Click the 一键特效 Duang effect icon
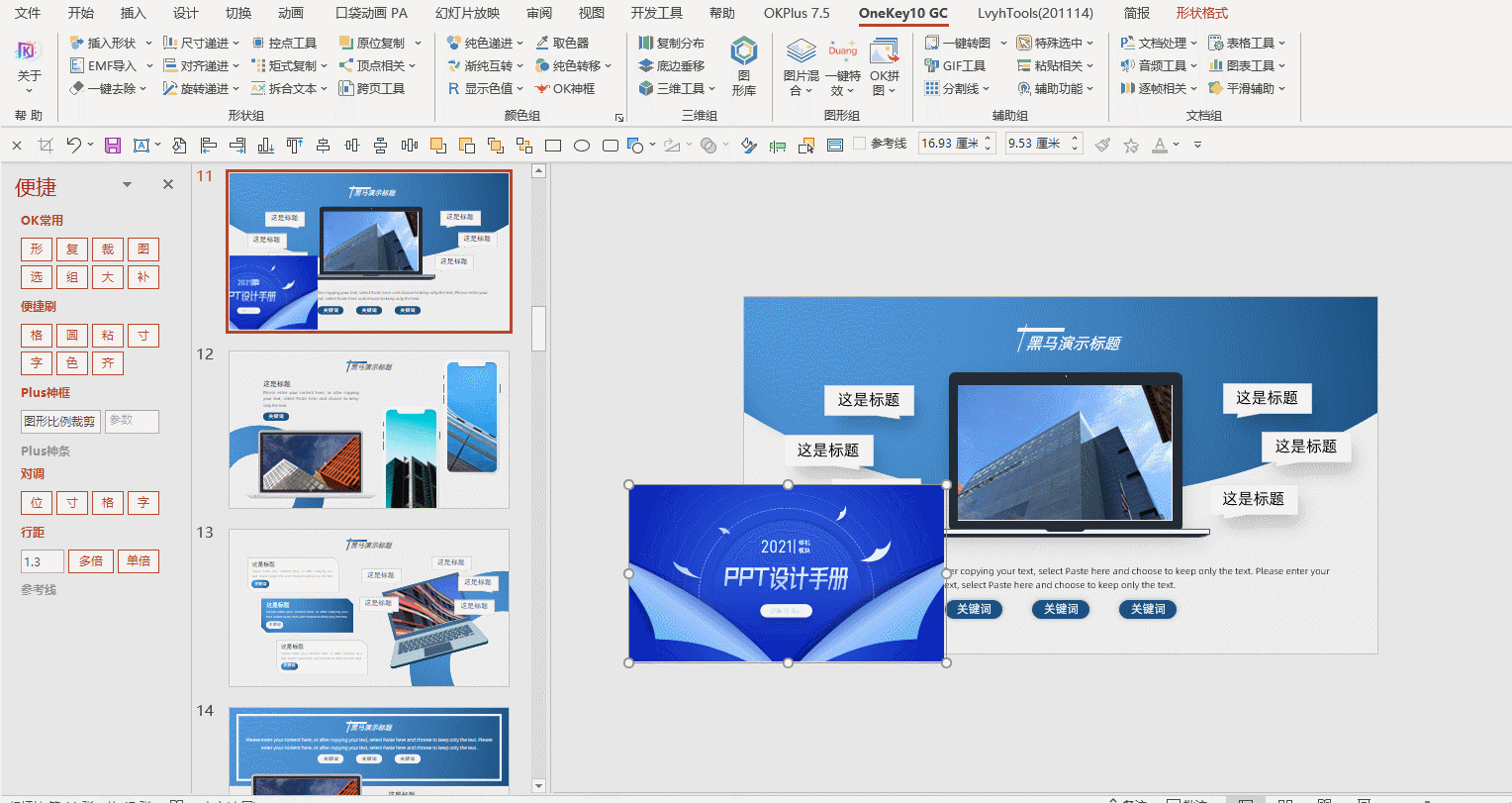 point(843,67)
